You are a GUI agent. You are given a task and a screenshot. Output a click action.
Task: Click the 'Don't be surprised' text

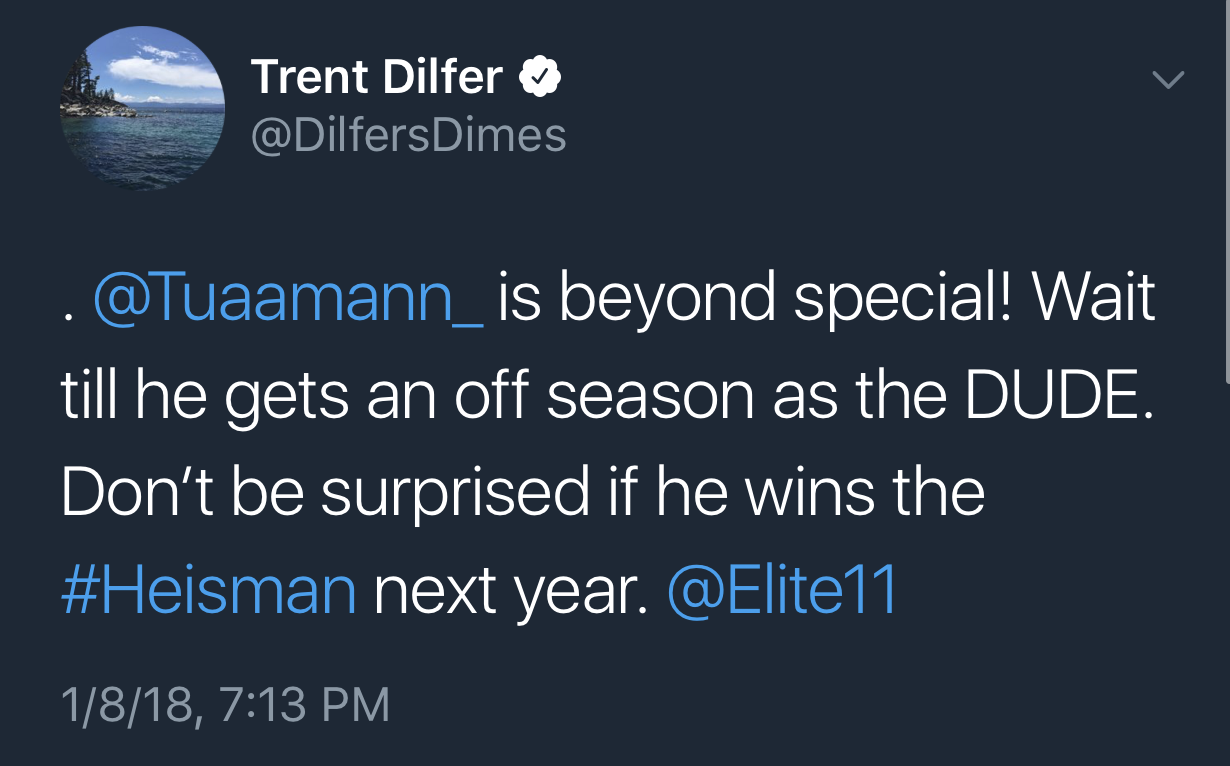pyautogui.click(x=325, y=493)
